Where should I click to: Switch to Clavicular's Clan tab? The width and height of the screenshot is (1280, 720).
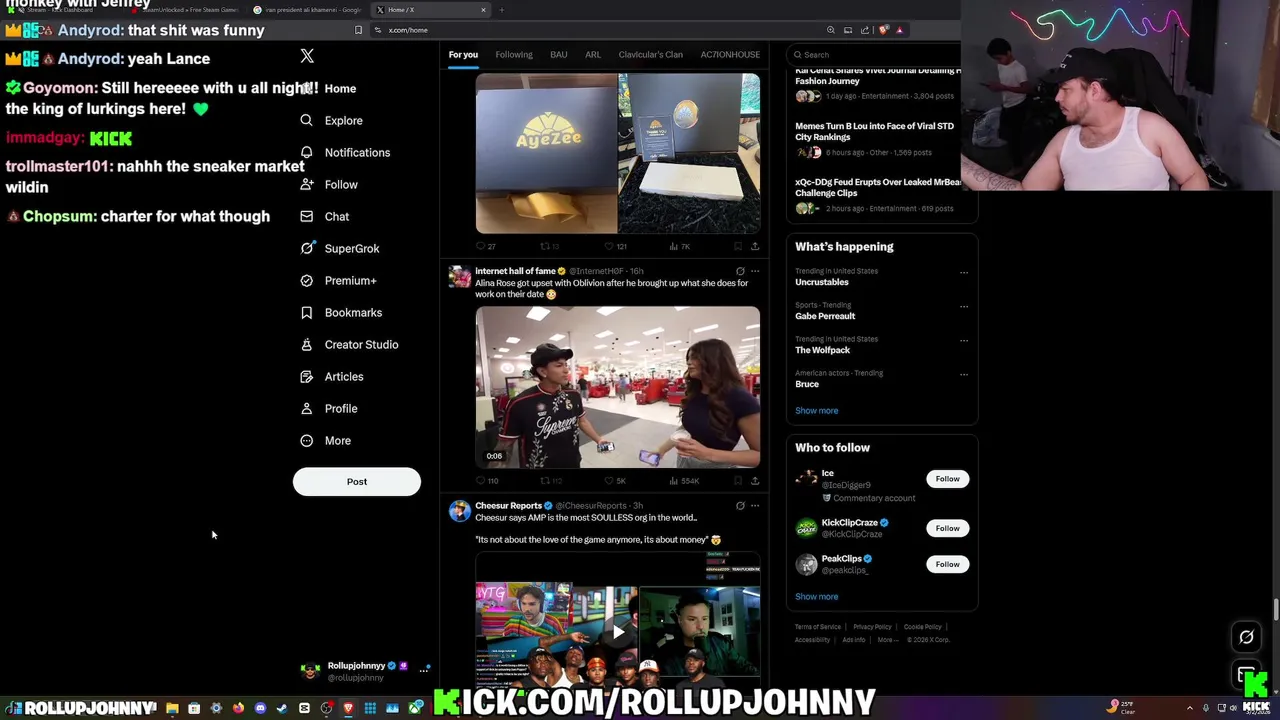650,54
